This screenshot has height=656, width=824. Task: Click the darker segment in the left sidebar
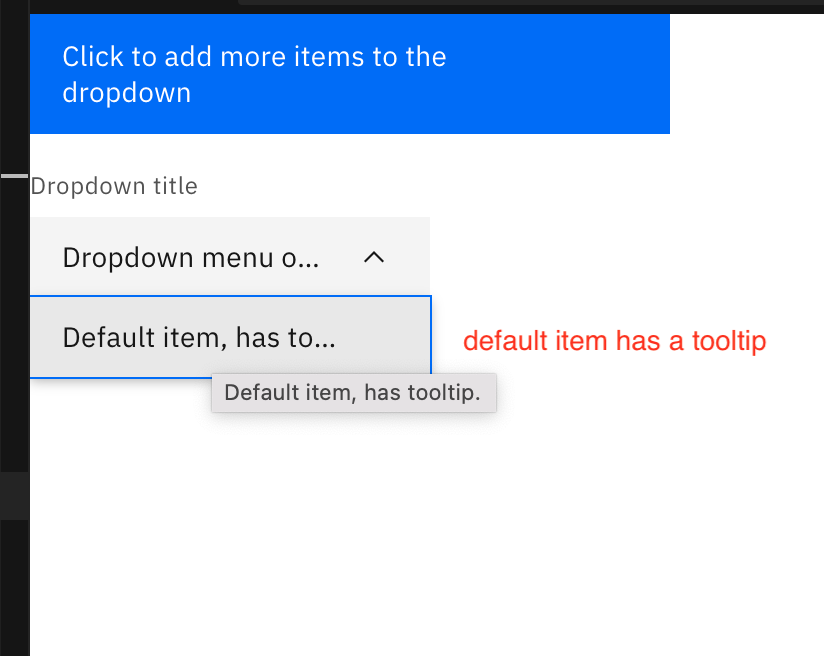click(x=14, y=495)
